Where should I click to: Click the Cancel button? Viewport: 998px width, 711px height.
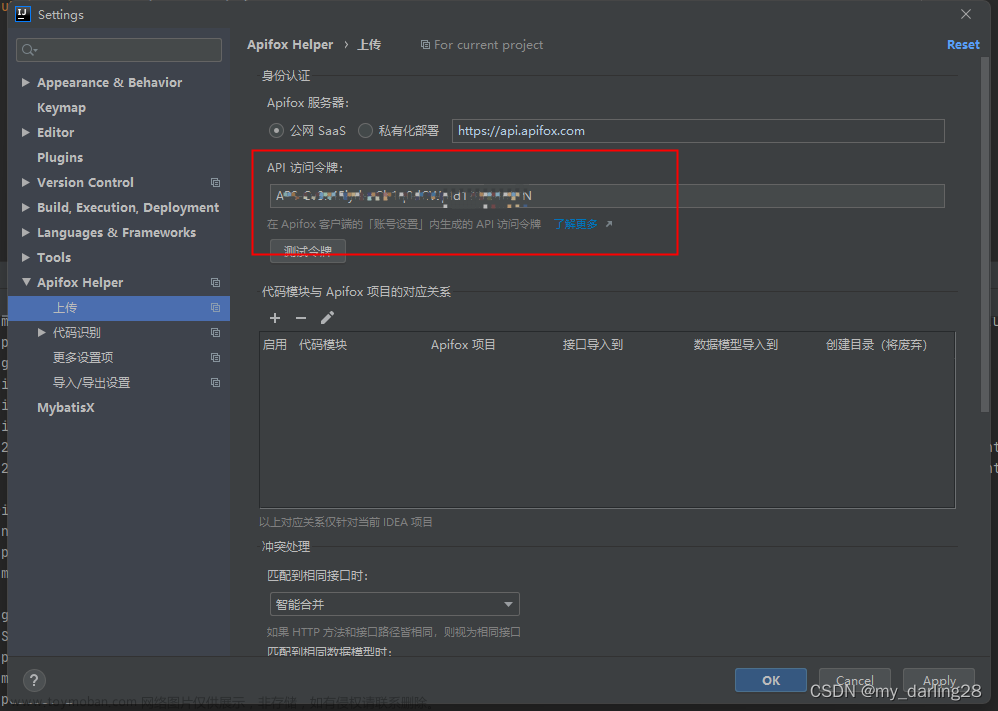[x=854, y=680]
